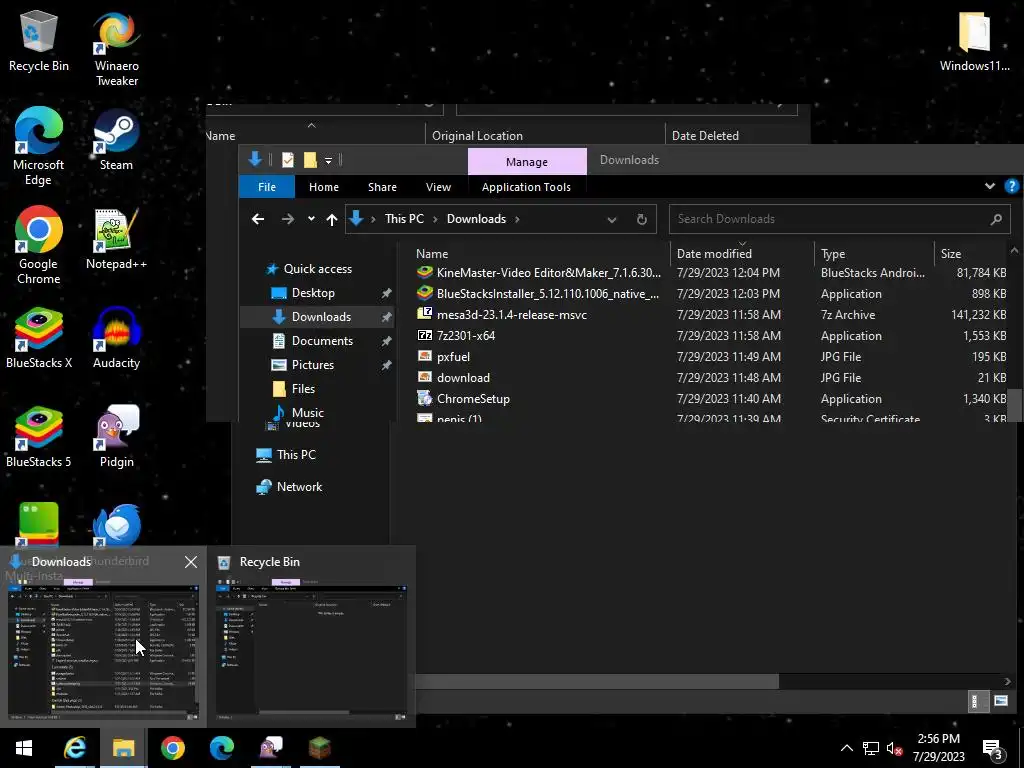This screenshot has height=768, width=1024.
Task: Select Desktop in the navigation pane
Action: tap(313, 293)
